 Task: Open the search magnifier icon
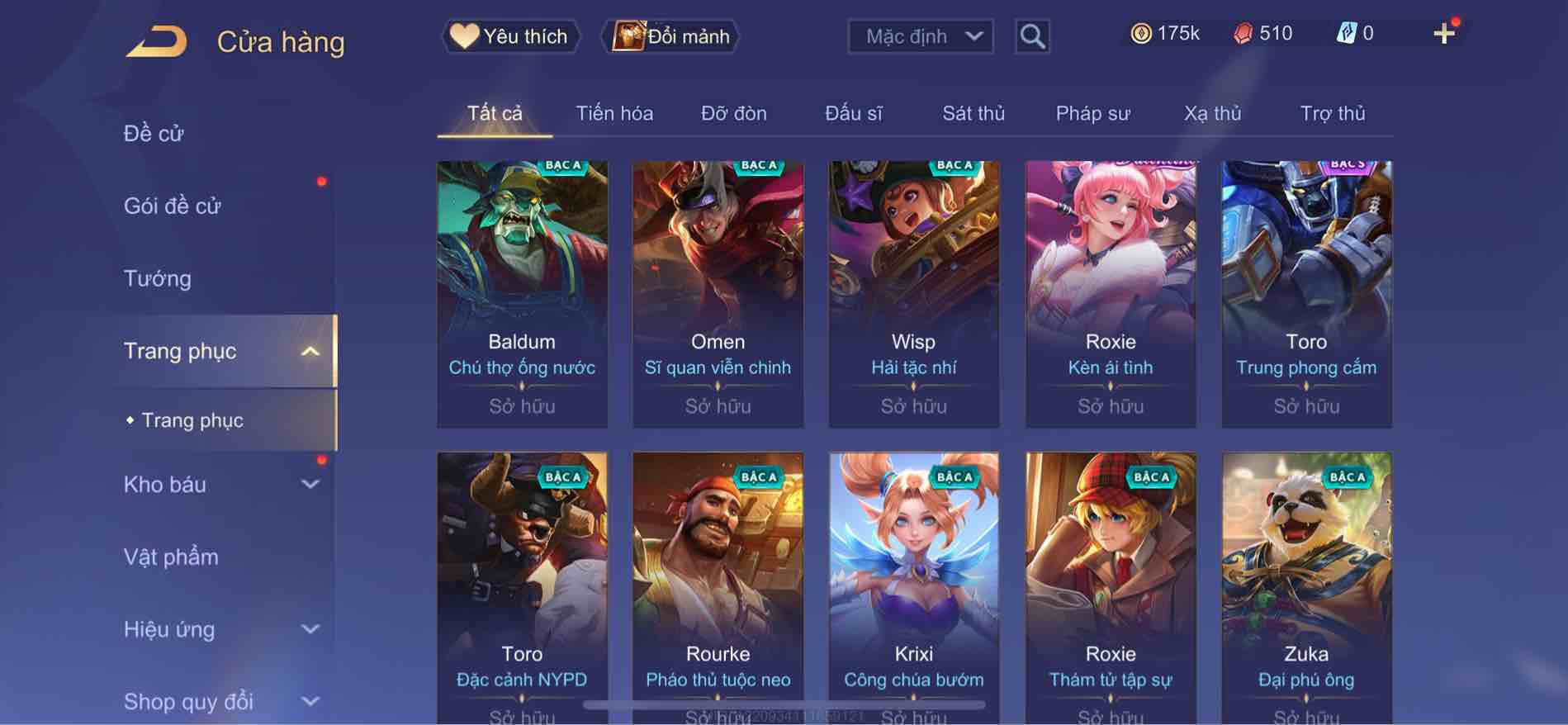1032,36
